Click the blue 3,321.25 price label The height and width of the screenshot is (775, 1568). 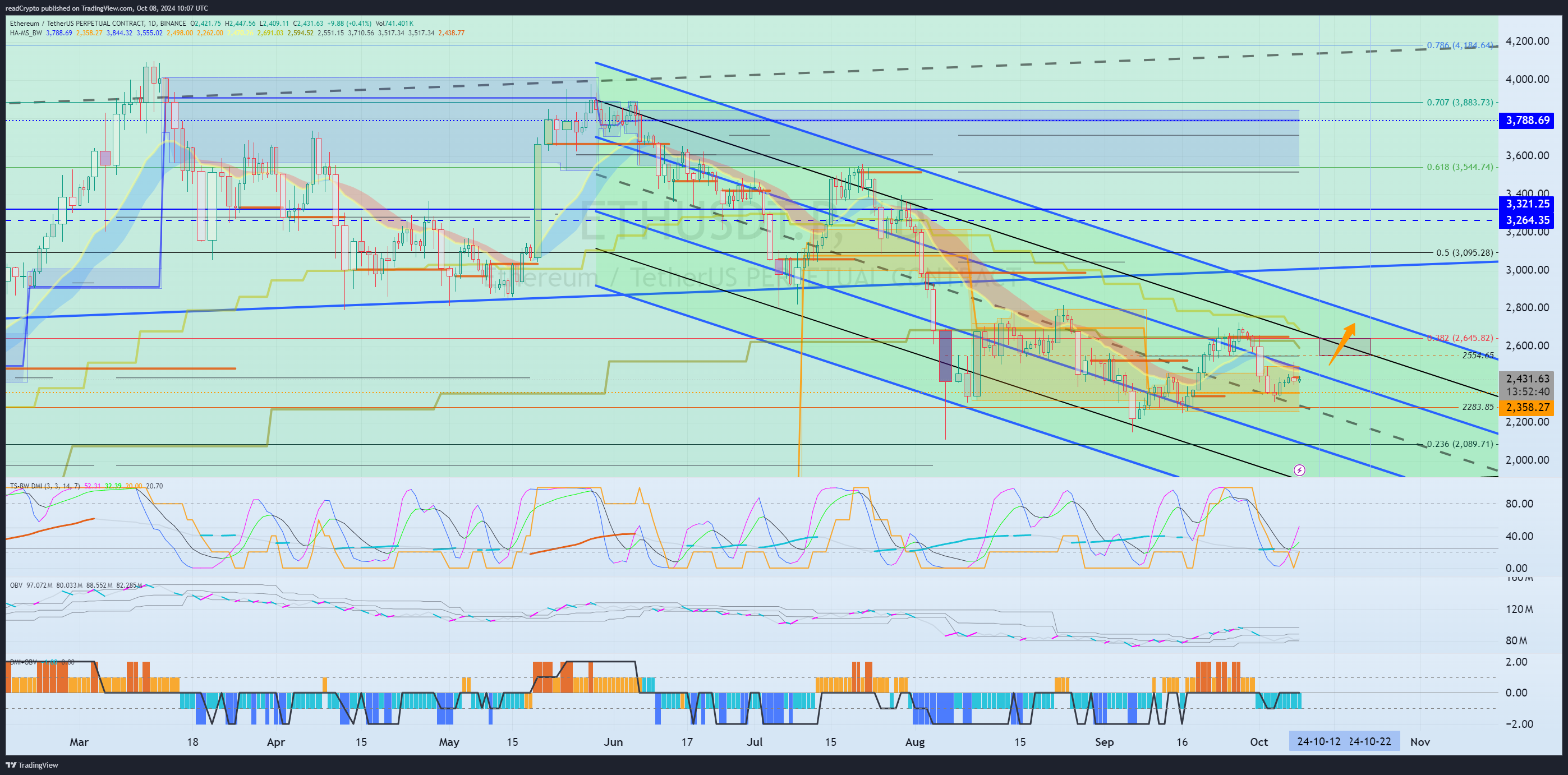tap(1527, 204)
